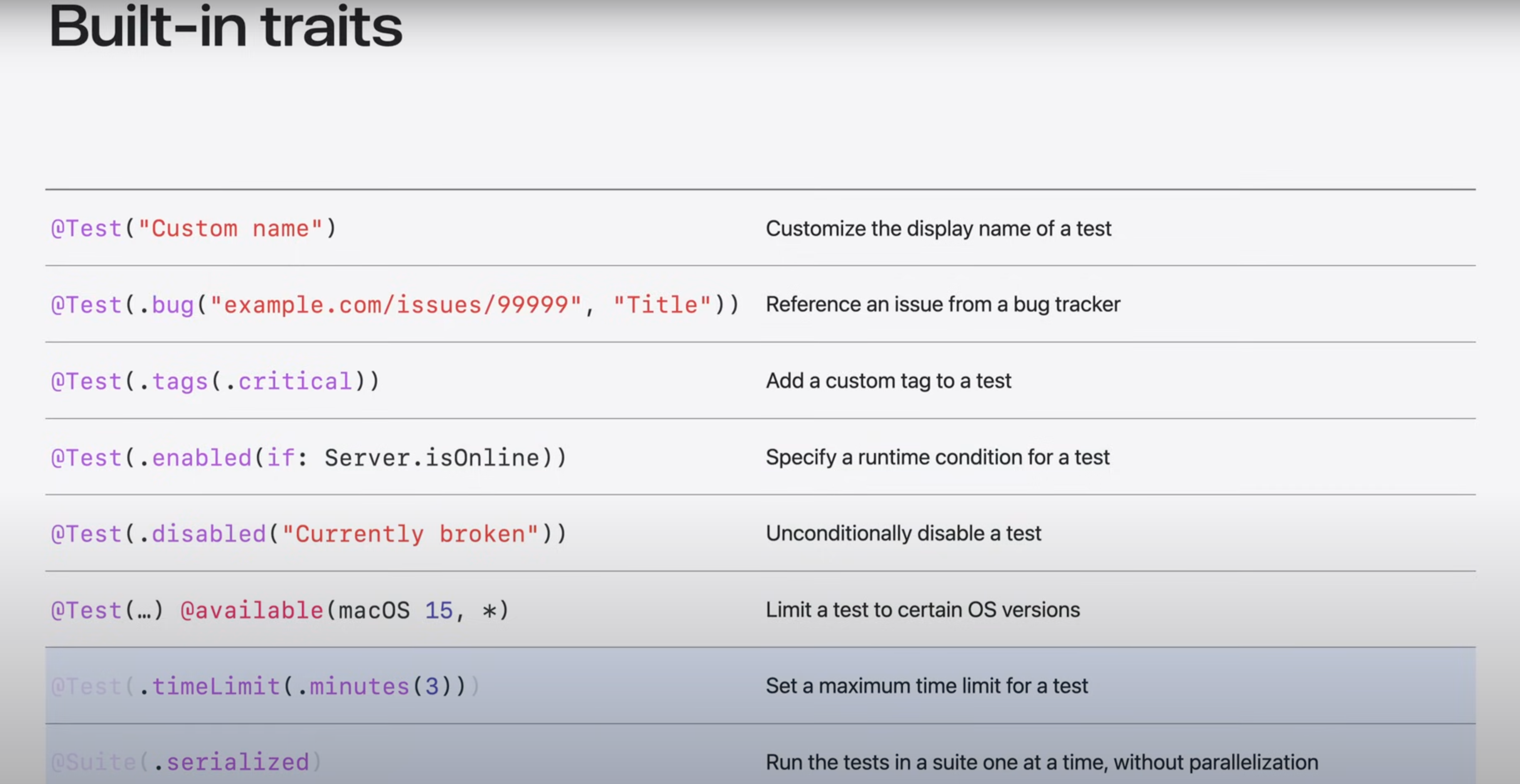Click the .disabled("Currently broken") code line
Screen dimensions: 1520x784
pos(308,534)
